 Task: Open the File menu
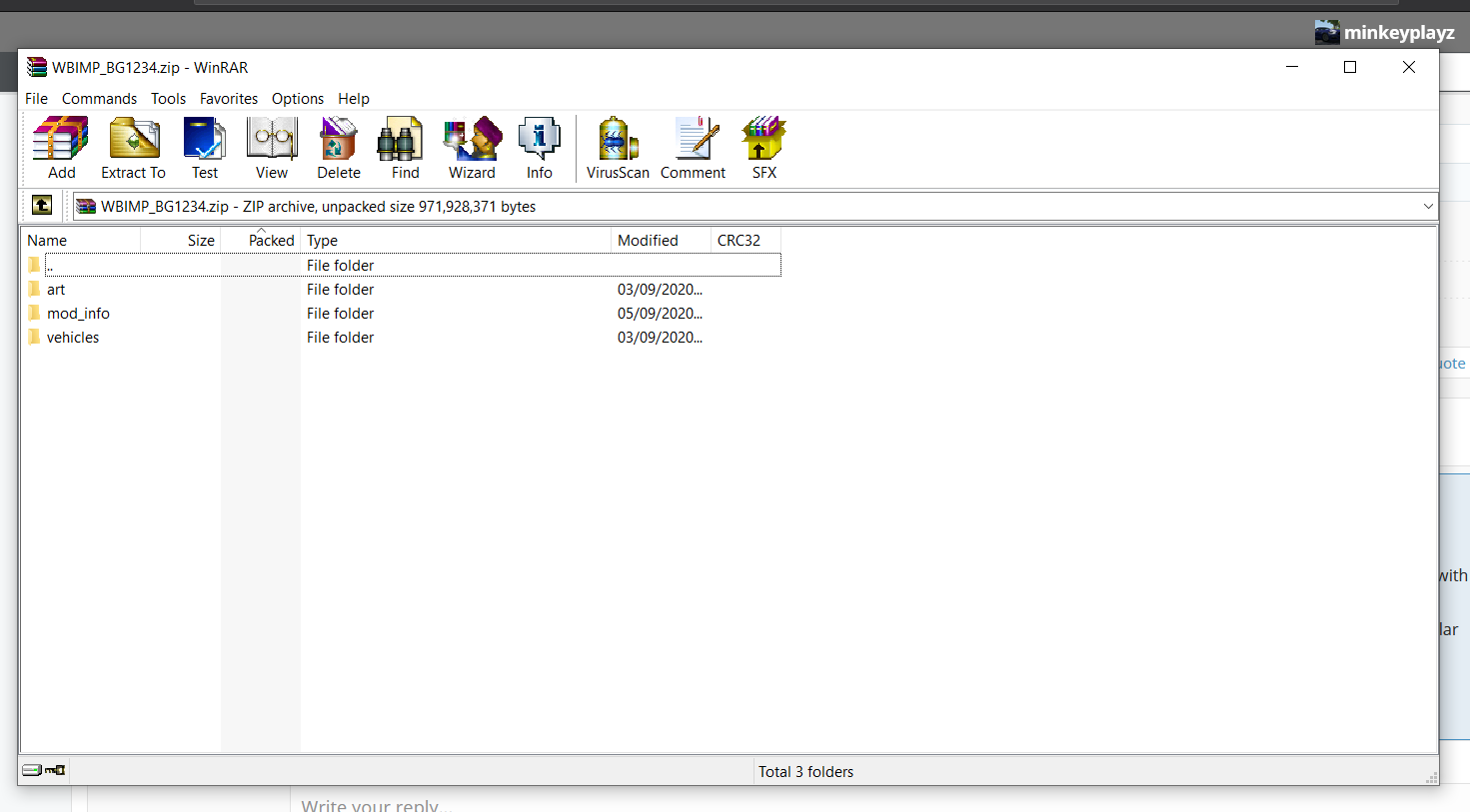(37, 98)
